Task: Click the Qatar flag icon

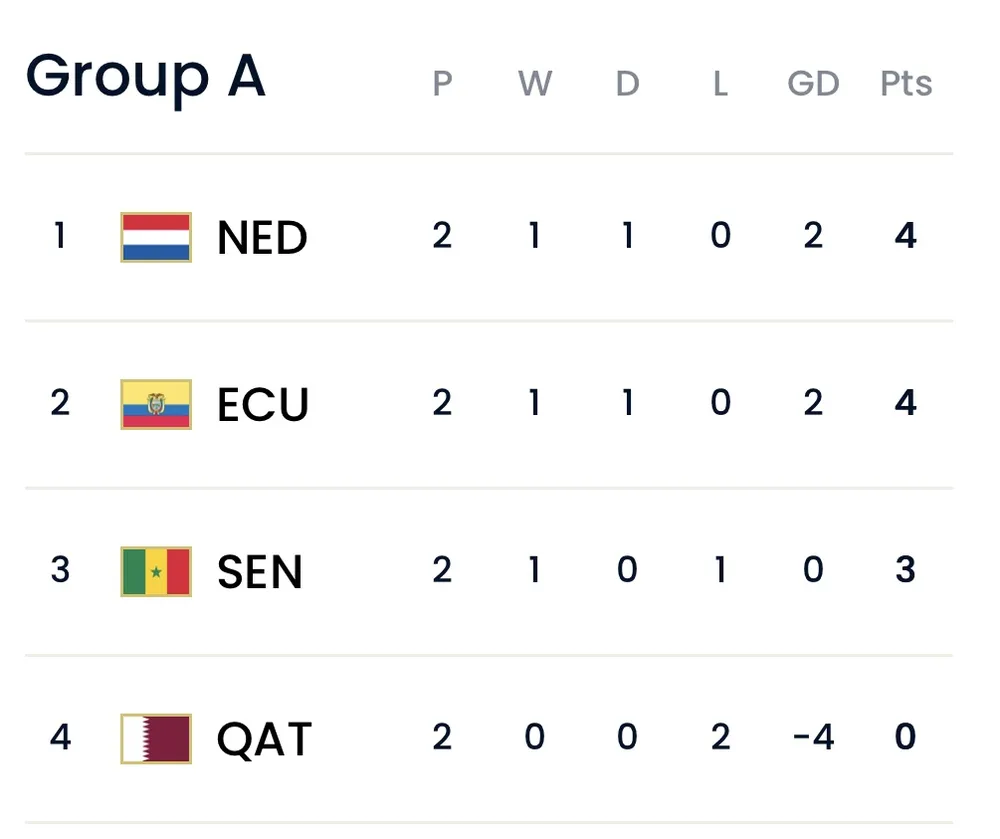Action: 156,738
